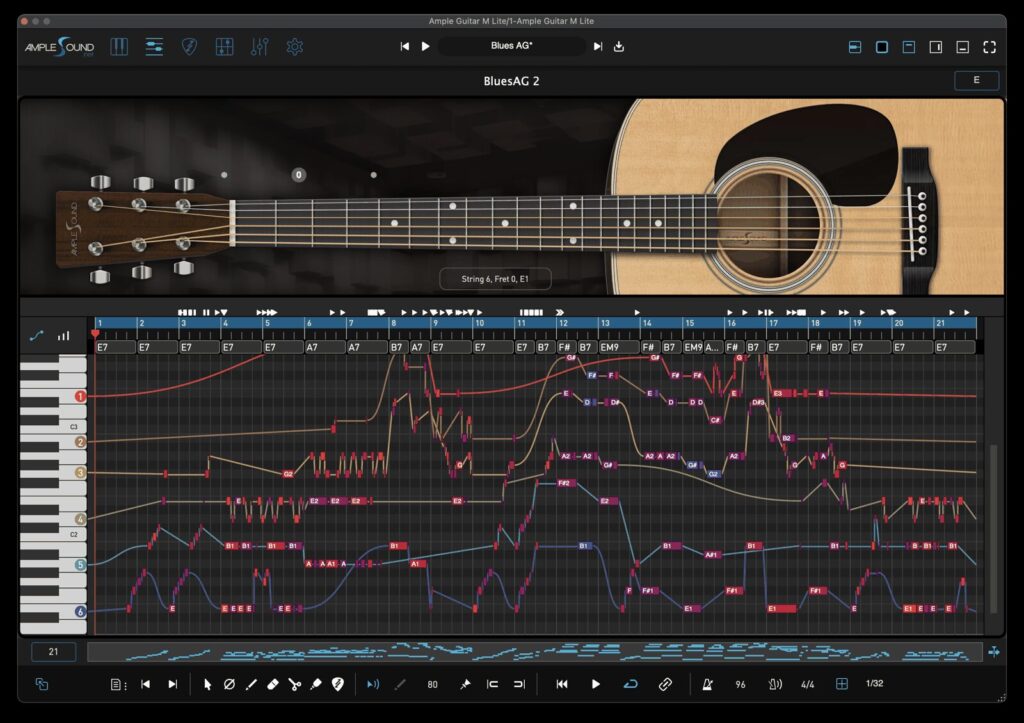This screenshot has height=723, width=1024.
Task: Open the keyboard panel icon in top toolbar
Action: coord(119,47)
